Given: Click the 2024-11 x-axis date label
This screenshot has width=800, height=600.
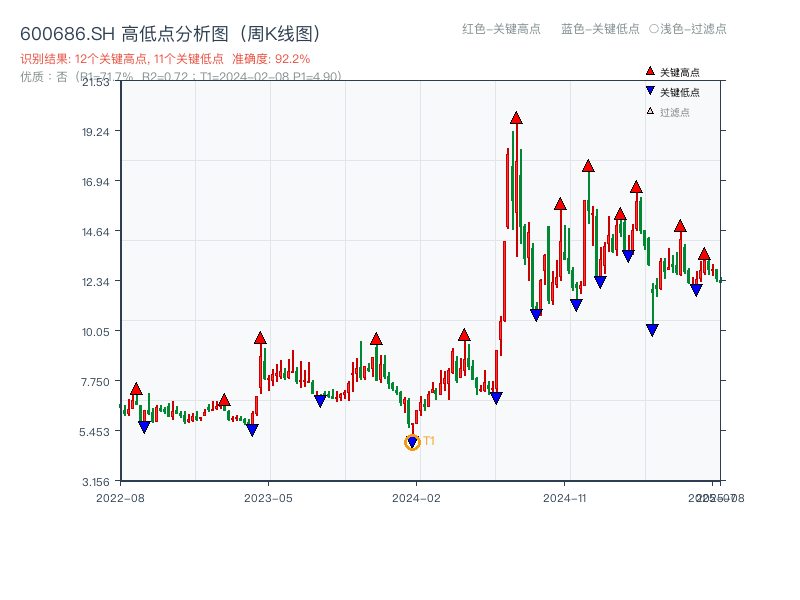Looking at the screenshot, I should pos(565,498).
